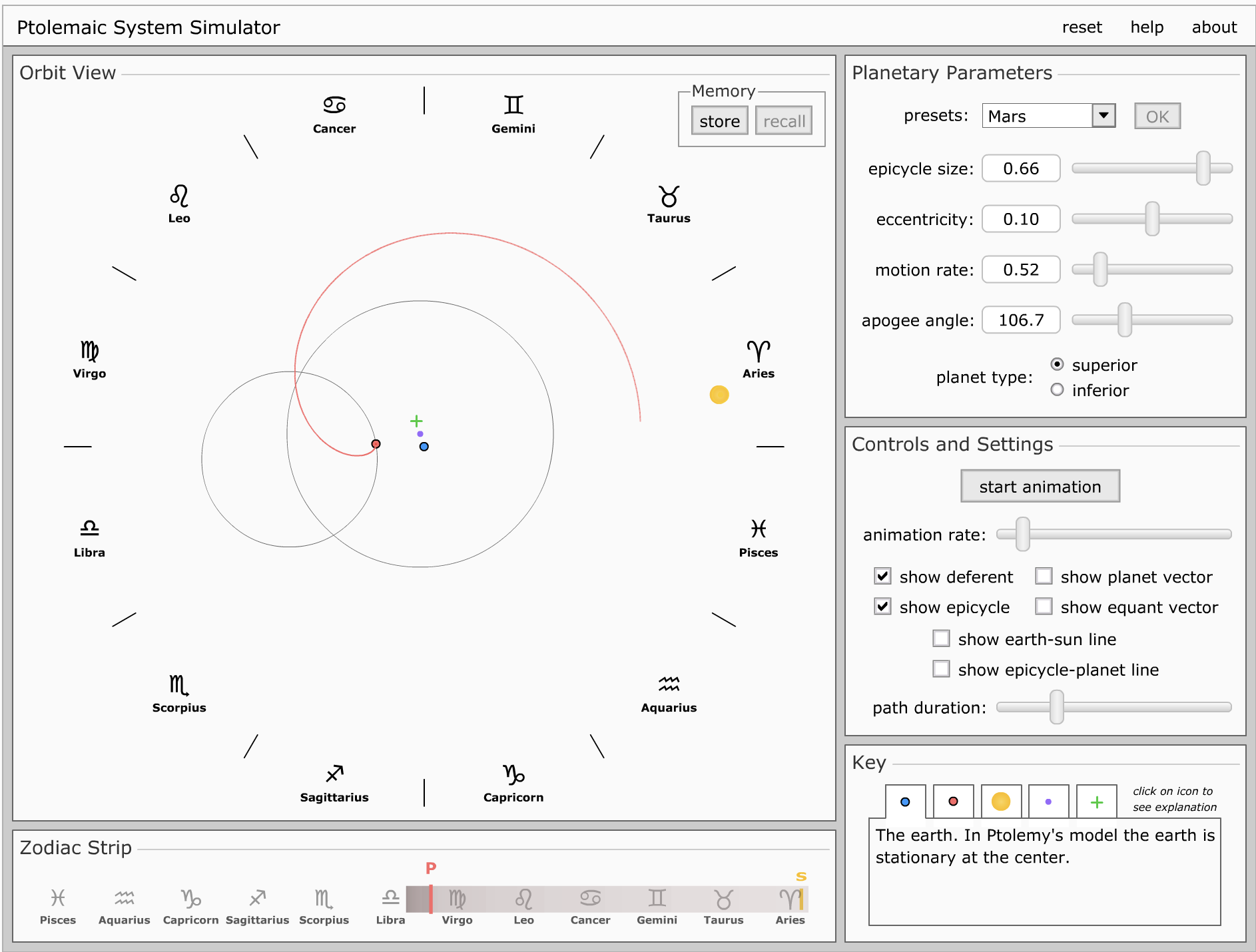Open the about menu item
The height and width of the screenshot is (952, 1256).
click(1214, 27)
